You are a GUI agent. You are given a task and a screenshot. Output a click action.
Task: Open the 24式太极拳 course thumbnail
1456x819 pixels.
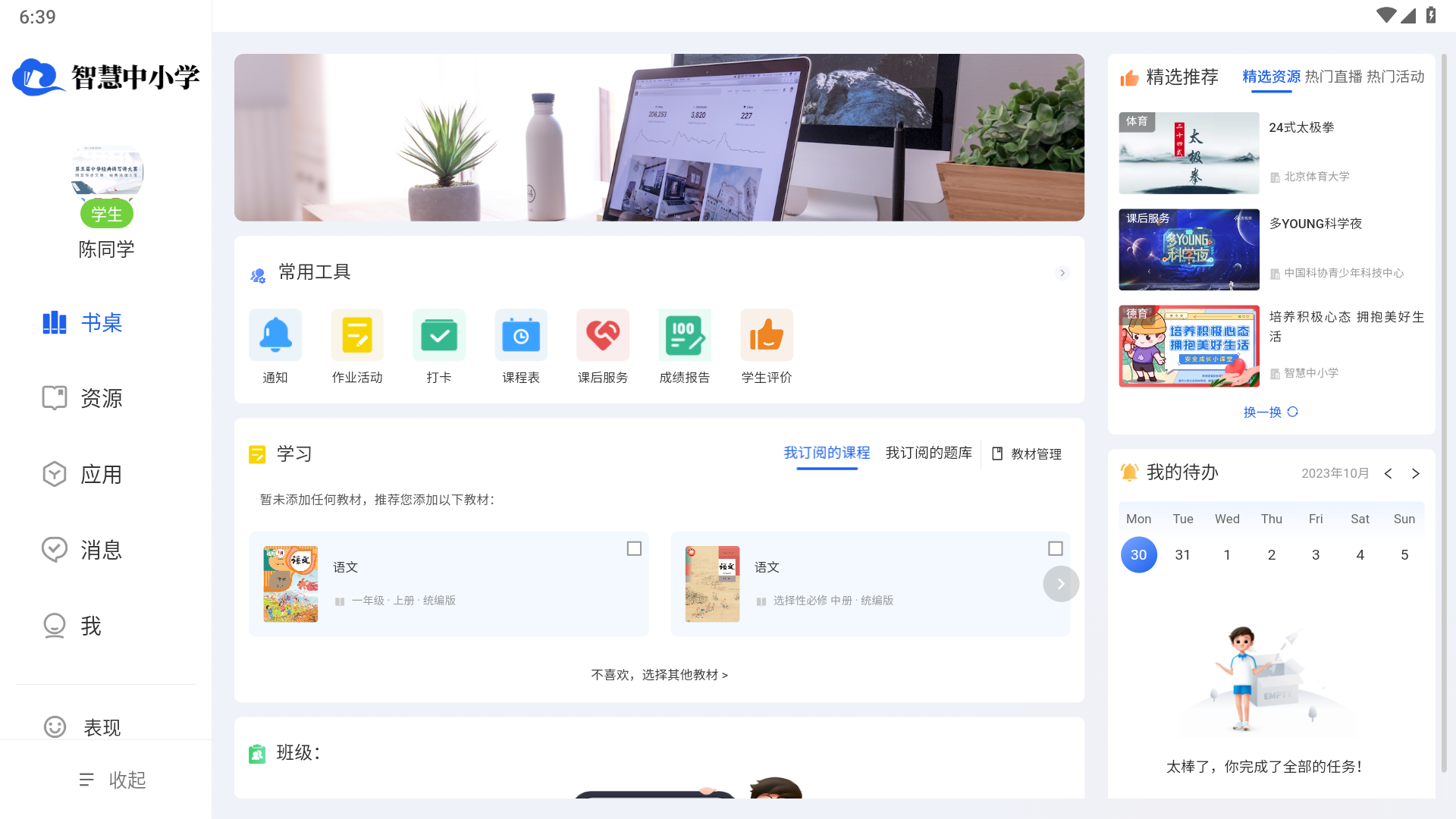[x=1189, y=153]
